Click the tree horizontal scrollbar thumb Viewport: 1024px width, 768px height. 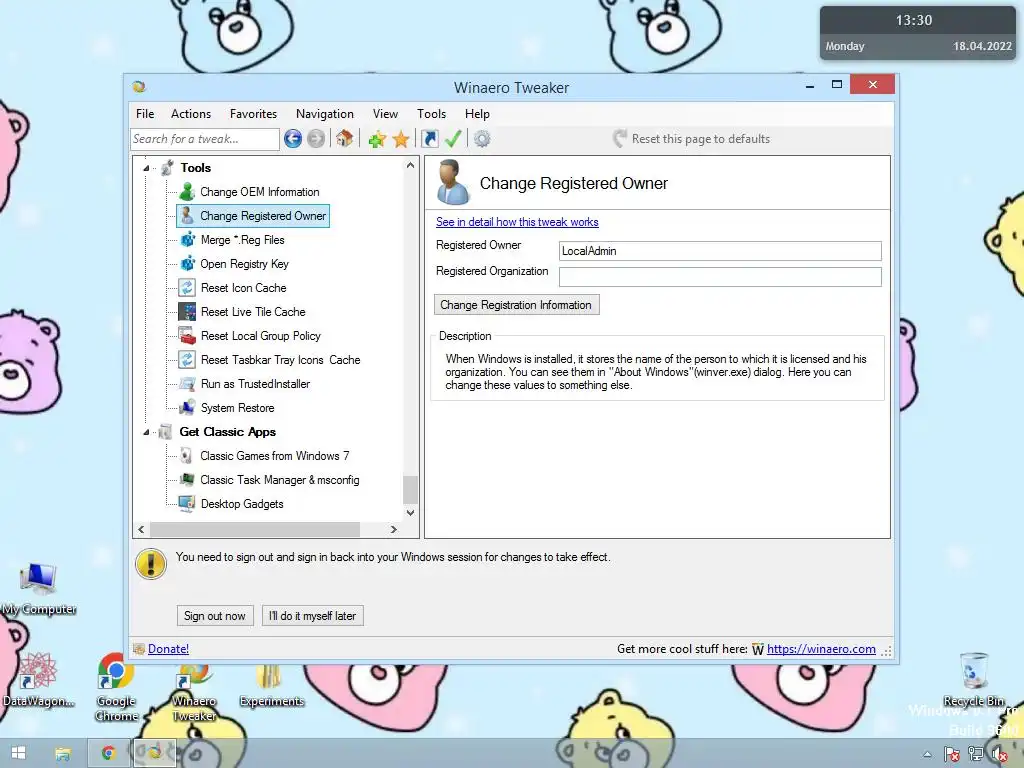tap(255, 529)
